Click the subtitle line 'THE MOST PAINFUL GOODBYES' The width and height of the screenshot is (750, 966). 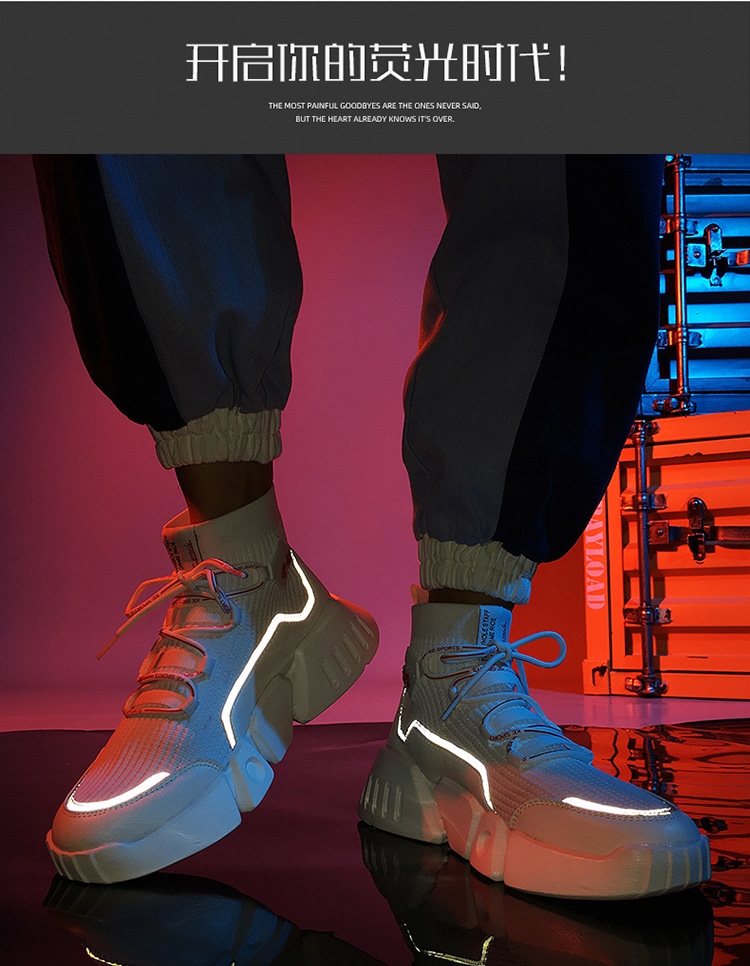point(375,105)
